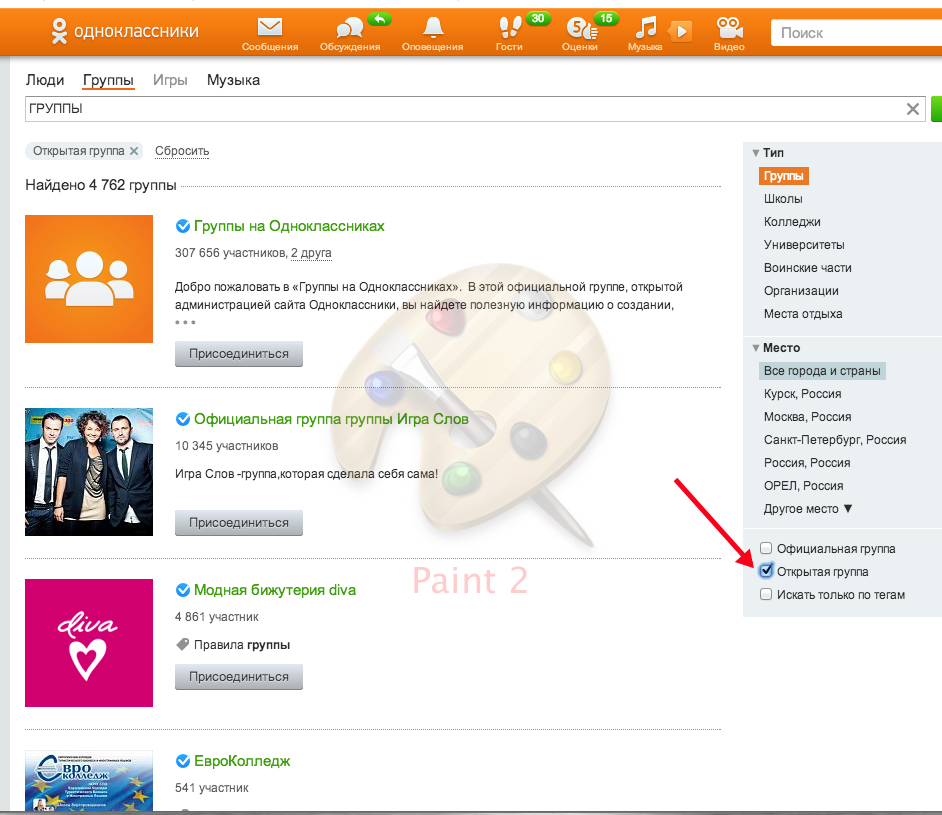Select Места отдыха type filter
This screenshot has width=942, height=815.
pos(803,314)
